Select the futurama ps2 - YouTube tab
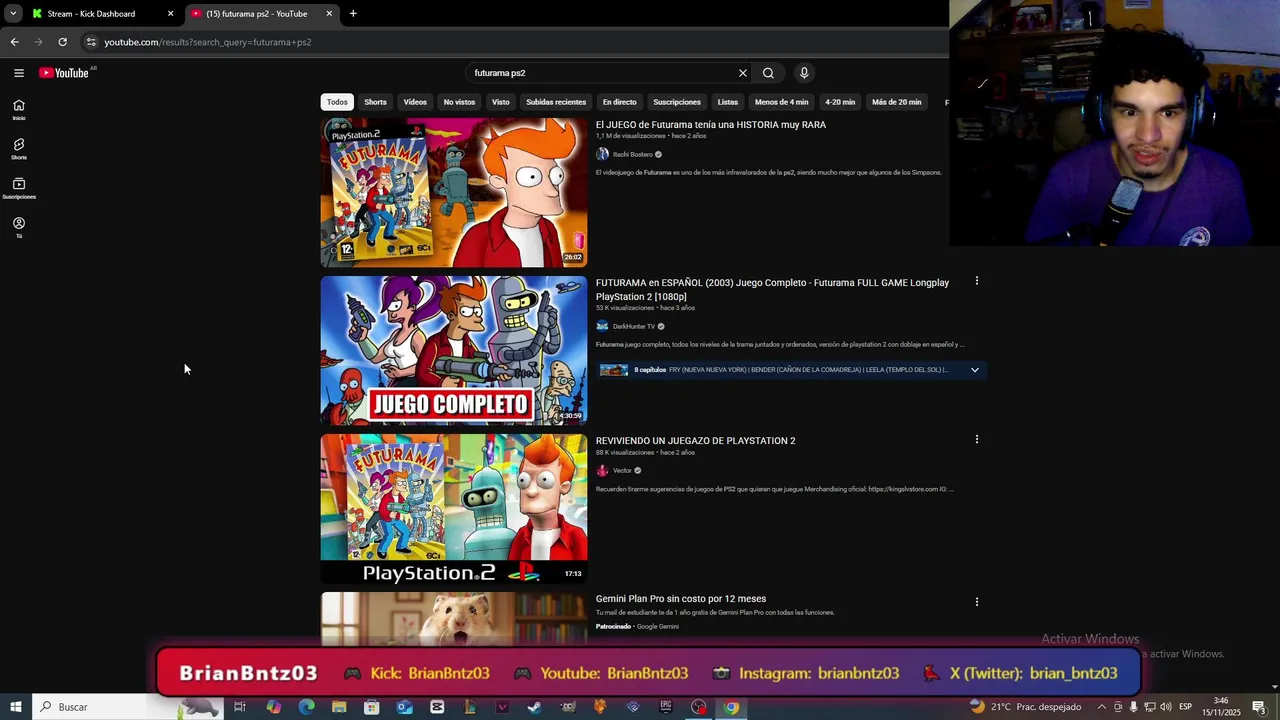Viewport: 1280px width, 720px height. click(262, 14)
